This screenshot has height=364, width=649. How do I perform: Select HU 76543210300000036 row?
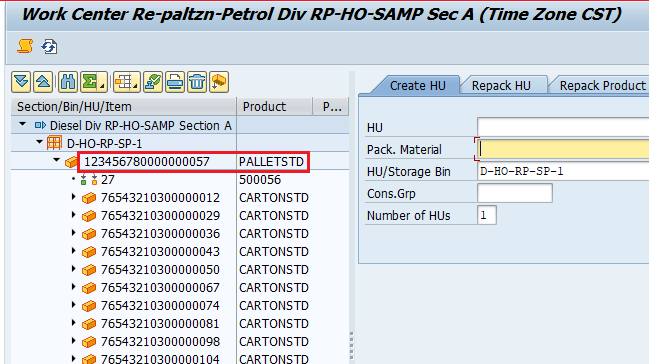click(x=160, y=234)
